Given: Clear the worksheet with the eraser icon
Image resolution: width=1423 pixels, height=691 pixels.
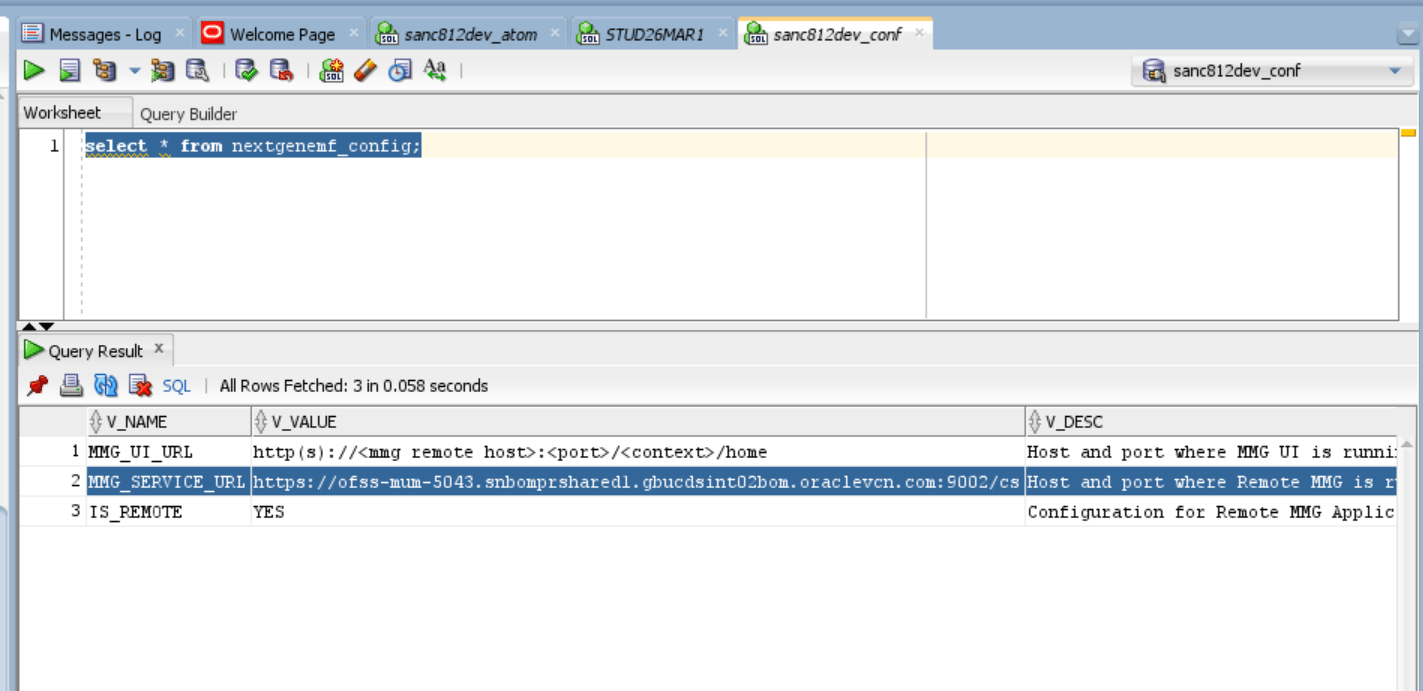Looking at the screenshot, I should tap(367, 70).
